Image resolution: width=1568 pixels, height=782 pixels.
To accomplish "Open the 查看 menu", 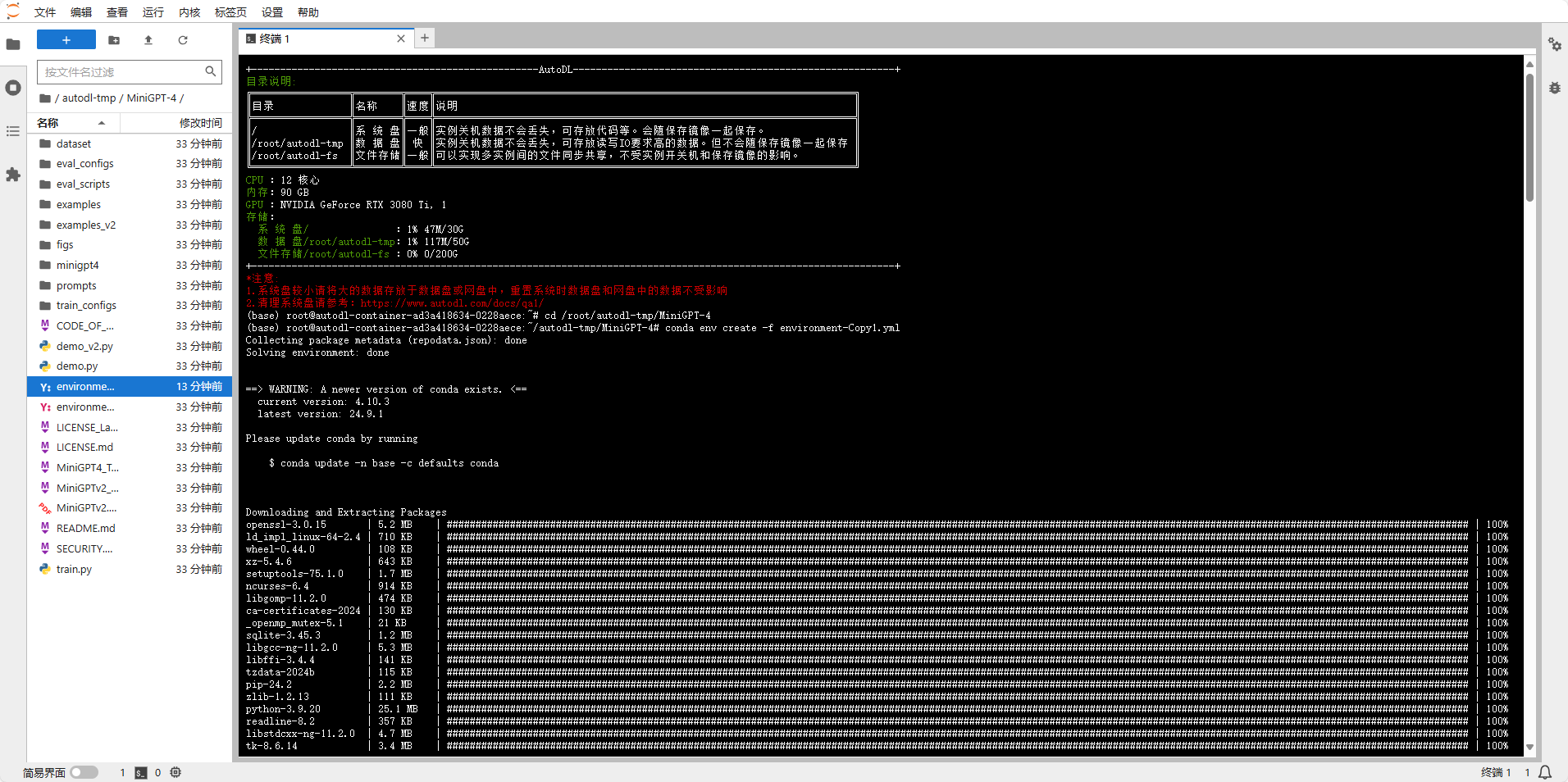I will (x=117, y=12).
